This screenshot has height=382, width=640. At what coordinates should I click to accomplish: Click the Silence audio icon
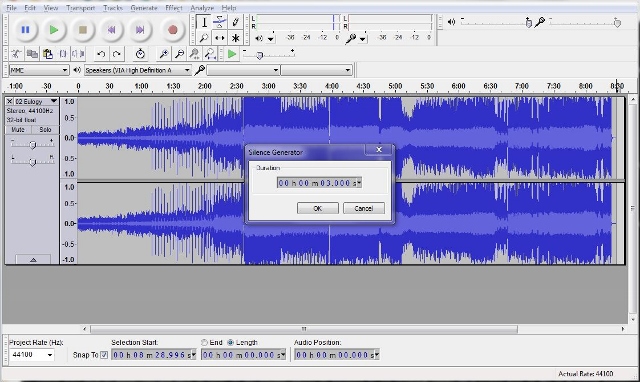pos(78,54)
